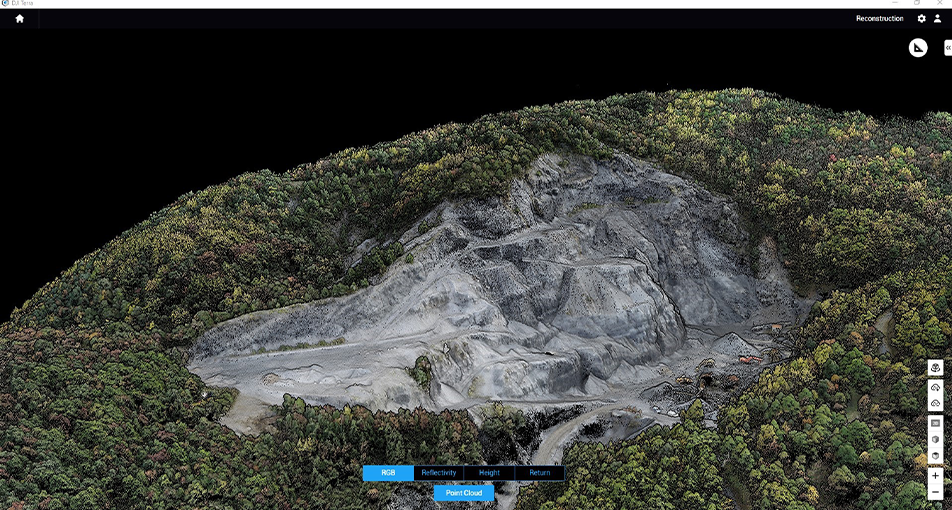Click the DJI Terra app icon in title bar
This screenshot has width=952, height=510.
pos(5,3)
